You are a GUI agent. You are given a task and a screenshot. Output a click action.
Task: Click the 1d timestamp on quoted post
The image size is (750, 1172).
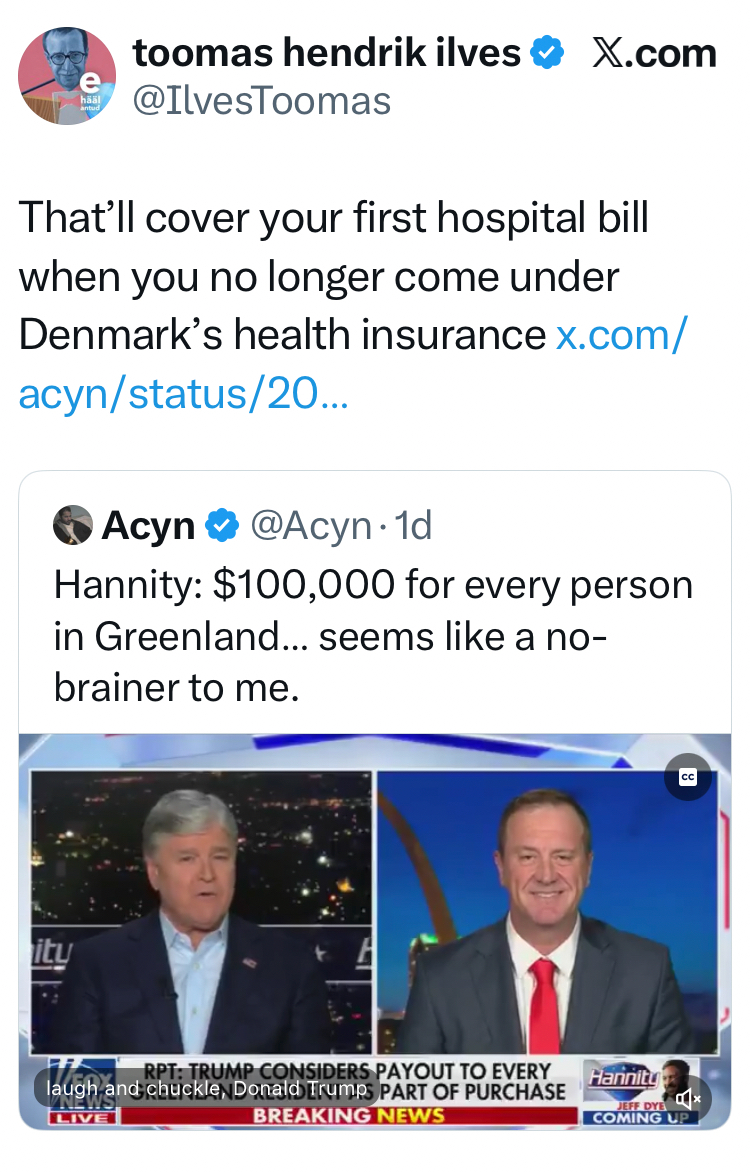pyautogui.click(x=414, y=525)
